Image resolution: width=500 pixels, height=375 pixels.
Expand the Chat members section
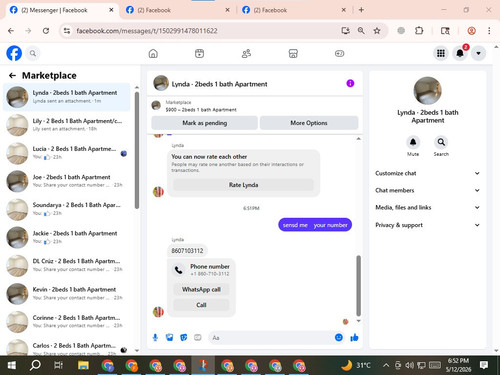pos(427,190)
